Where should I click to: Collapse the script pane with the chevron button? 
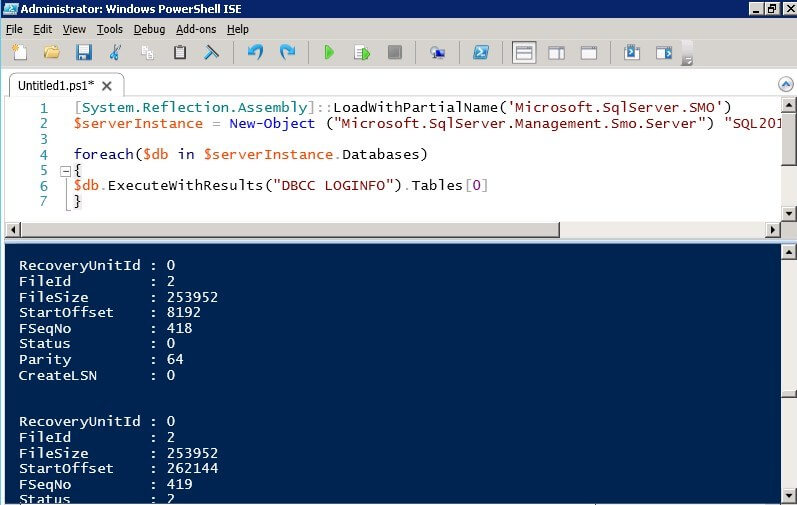click(x=785, y=84)
